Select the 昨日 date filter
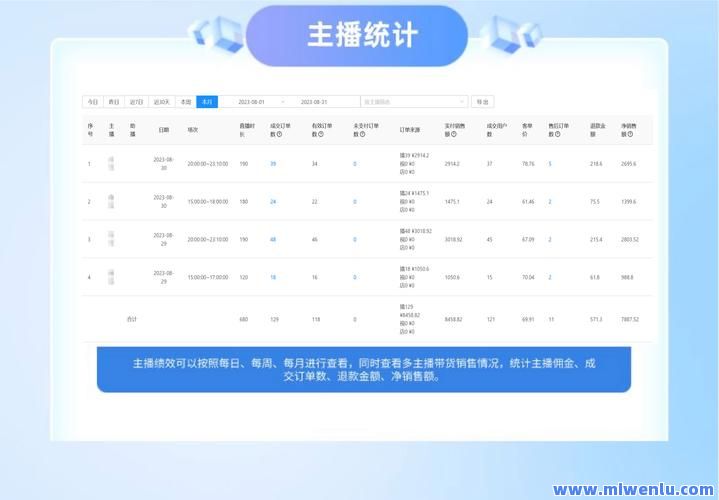The image size is (719, 500). pos(114,102)
